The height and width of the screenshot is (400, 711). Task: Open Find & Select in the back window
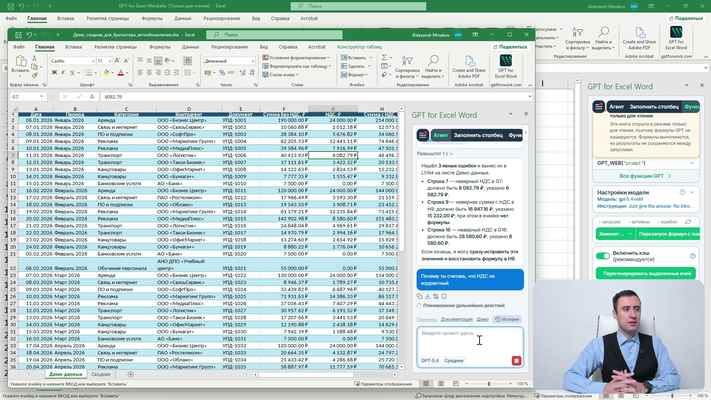point(603,38)
